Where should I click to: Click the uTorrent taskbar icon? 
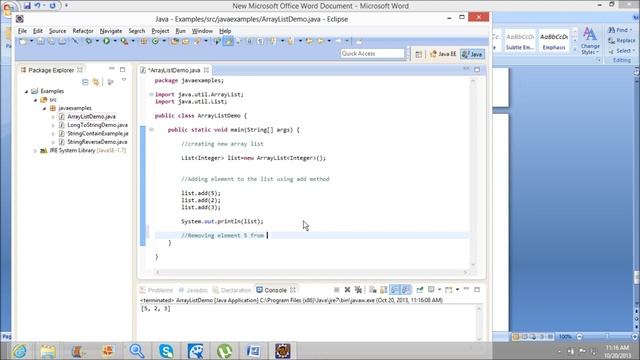click(x=224, y=351)
